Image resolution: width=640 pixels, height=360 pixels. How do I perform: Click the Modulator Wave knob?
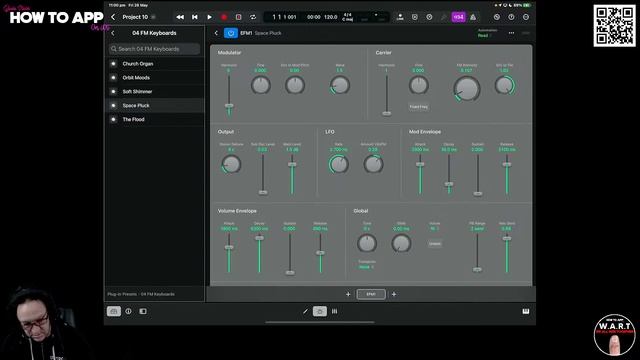(x=340, y=85)
